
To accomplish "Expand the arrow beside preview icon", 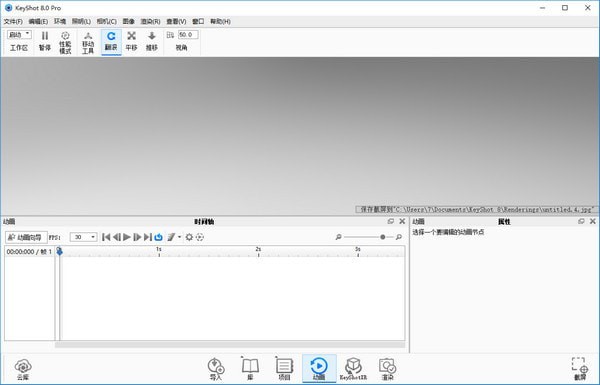I will (x=179, y=237).
